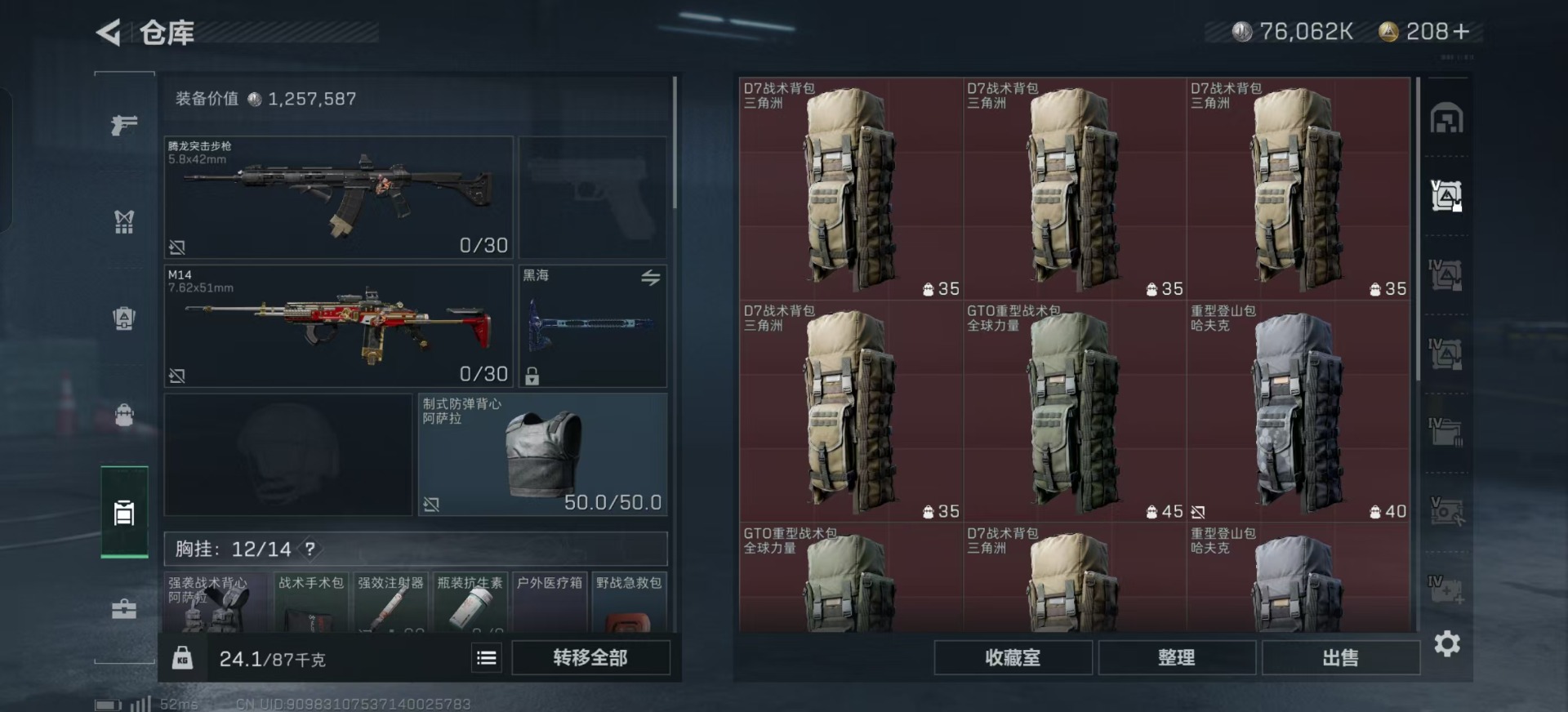The width and height of the screenshot is (1568, 712).
Task: Select the medical kit briefcase sidebar icon
Action: [x=124, y=609]
